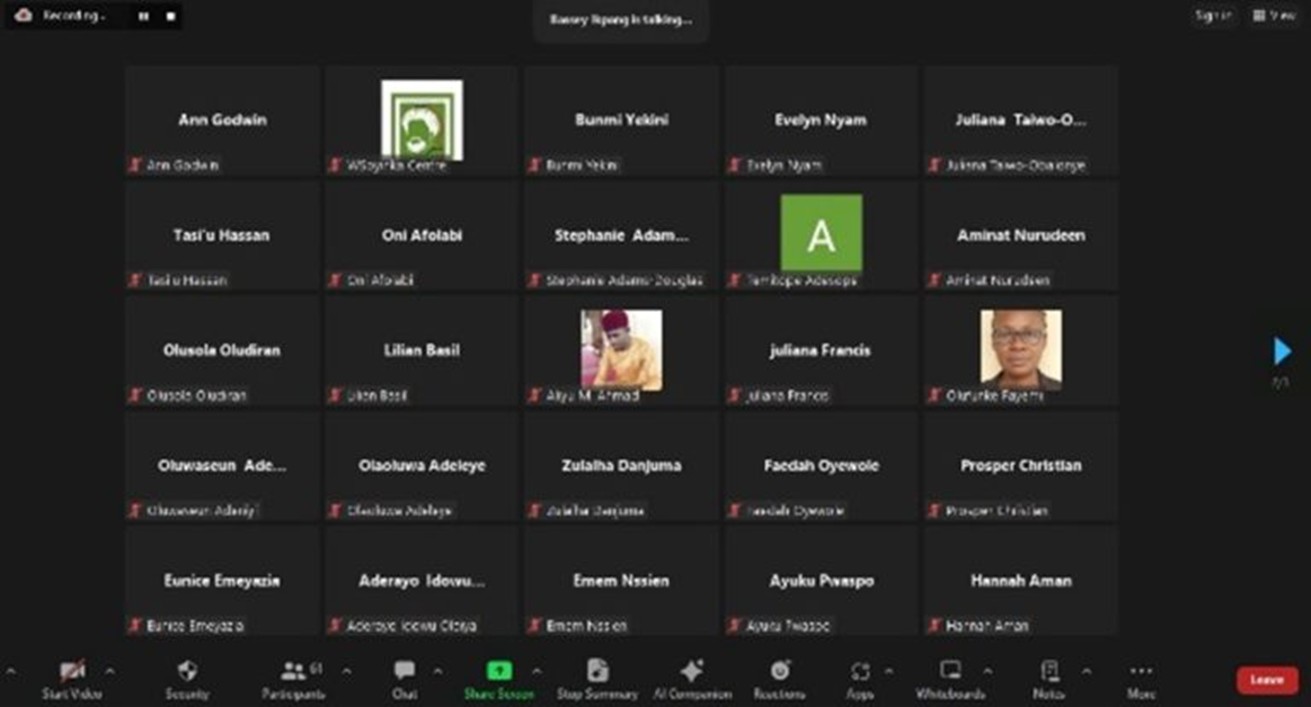
Task: Pause the meeting recording
Action: tap(144, 16)
